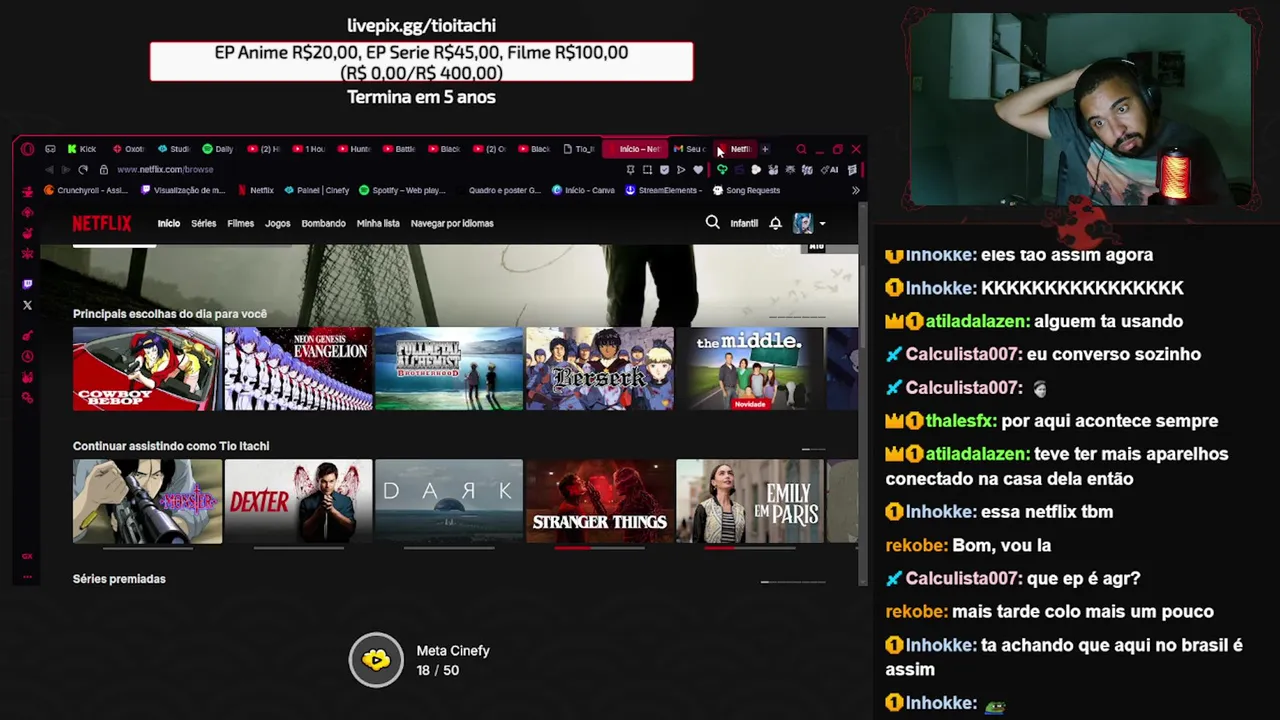Switch to the Studio browser tab
Screen dimensions: 1280x720
(173, 149)
